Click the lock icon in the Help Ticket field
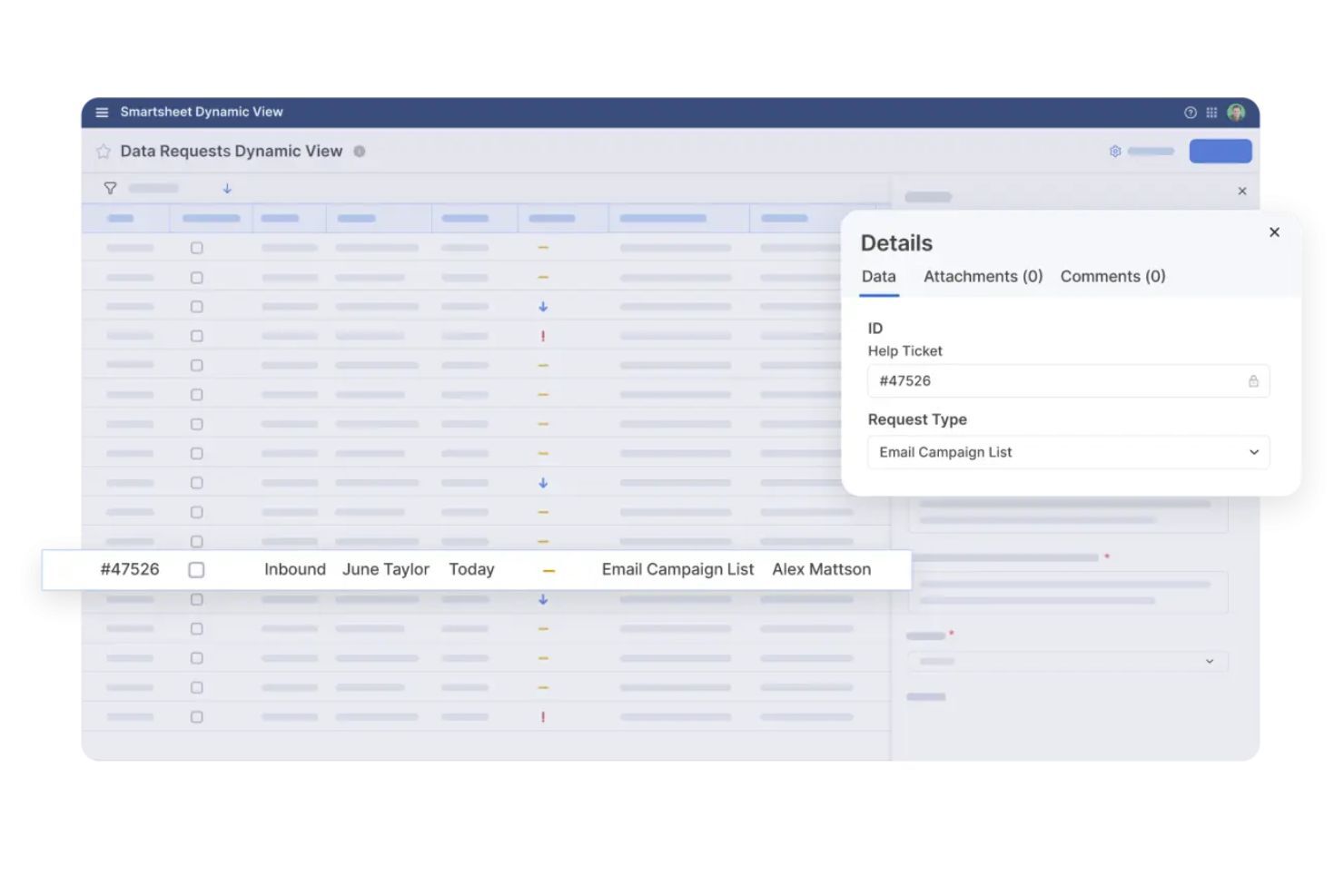Viewport: 1344px width, 896px height. pos(1253,380)
